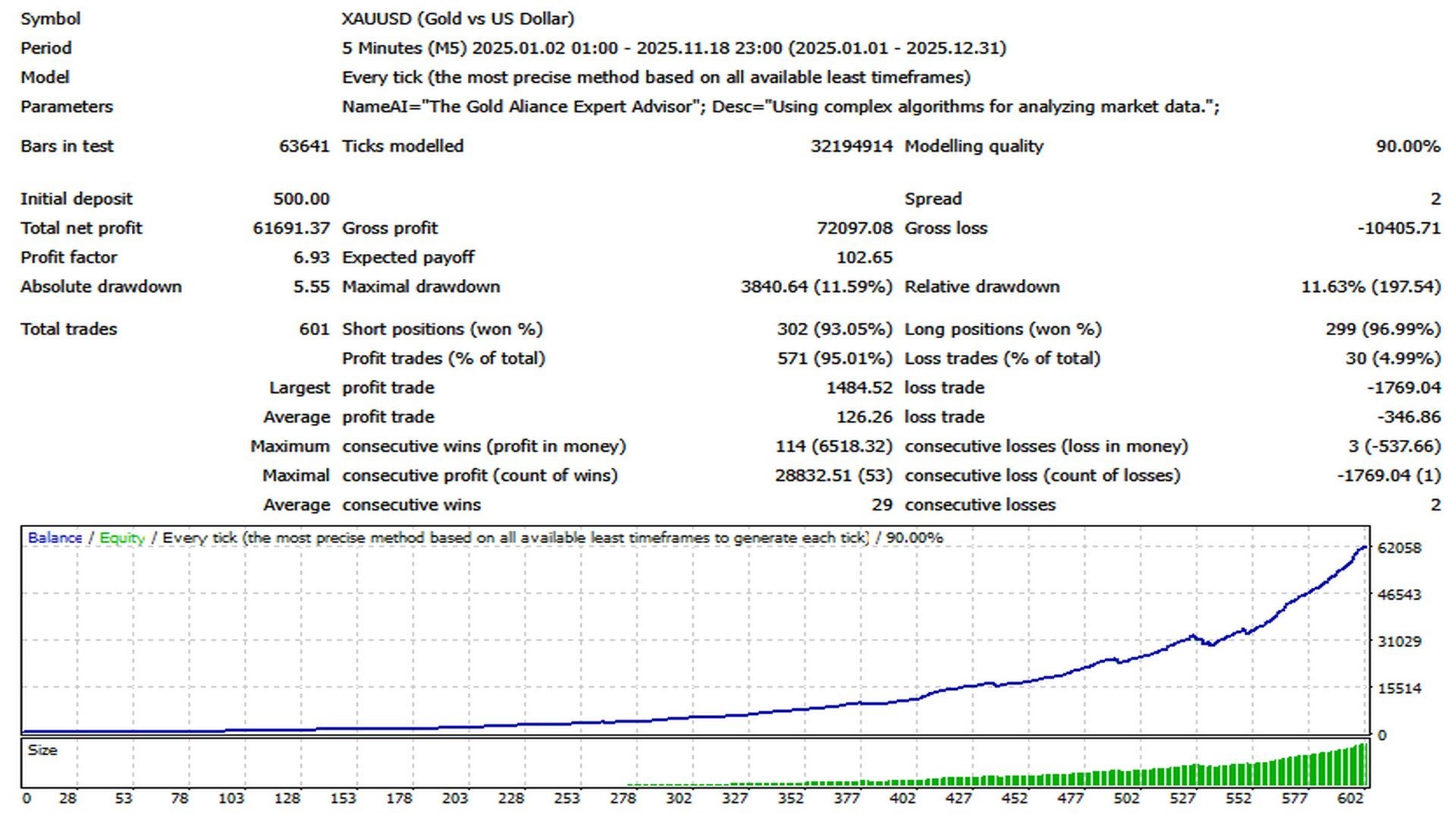This screenshot has height=819, width=1456.
Task: Click the Modelling quality value 90.00%
Action: 1407,146
